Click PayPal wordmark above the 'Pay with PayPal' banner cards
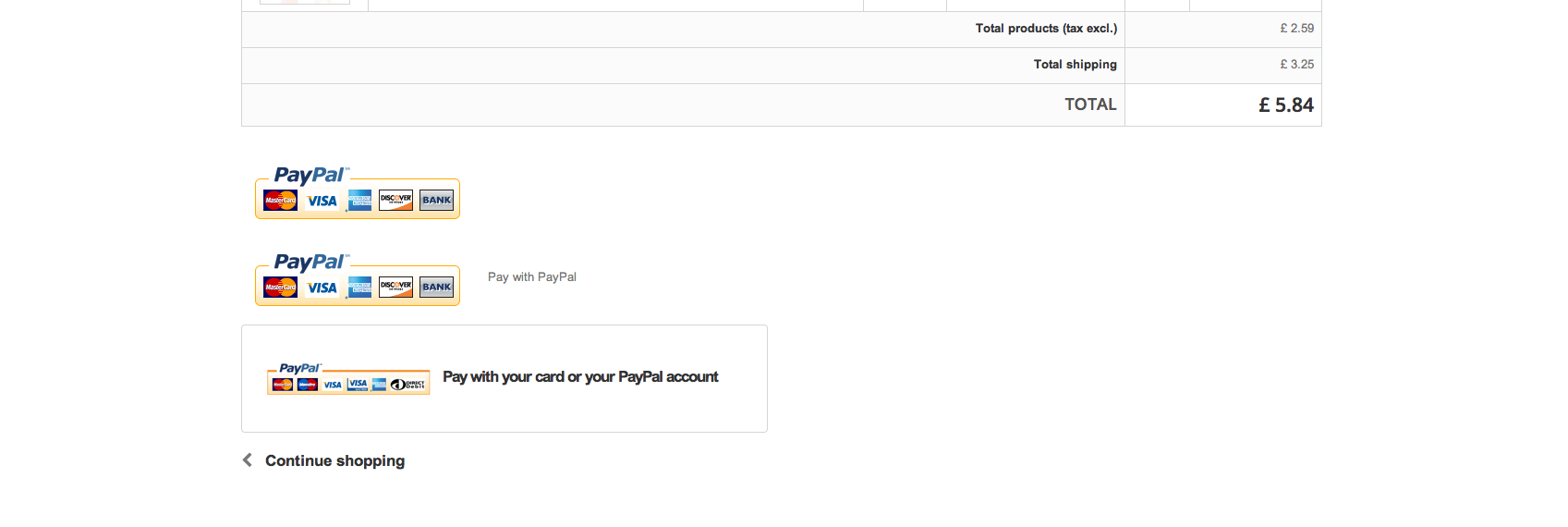The height and width of the screenshot is (527, 1568). coord(310,262)
